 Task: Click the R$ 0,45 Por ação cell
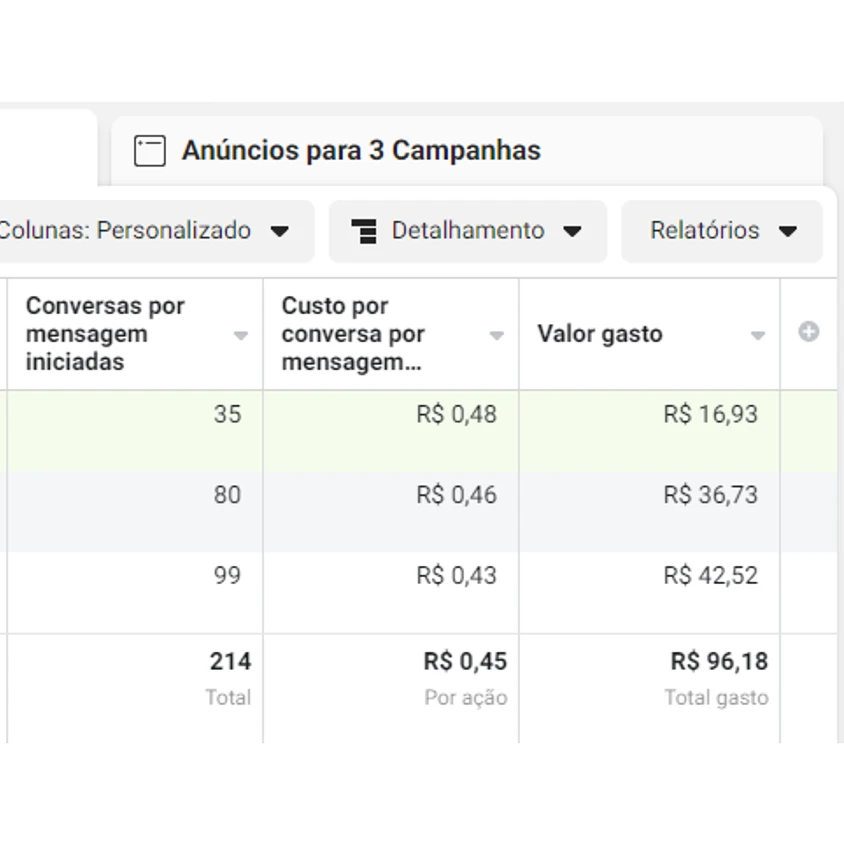coord(465,662)
